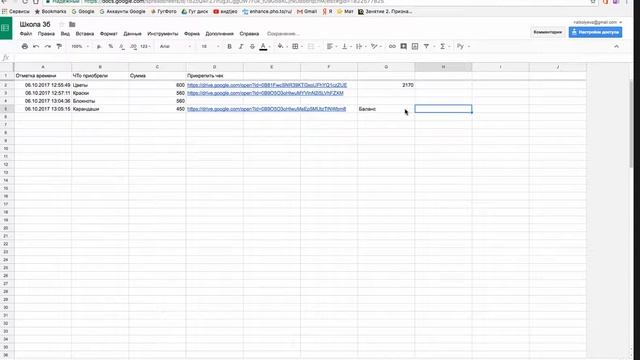Screen dimensions: 640x360
Task: Click the insert chart icon
Action: [415, 47]
